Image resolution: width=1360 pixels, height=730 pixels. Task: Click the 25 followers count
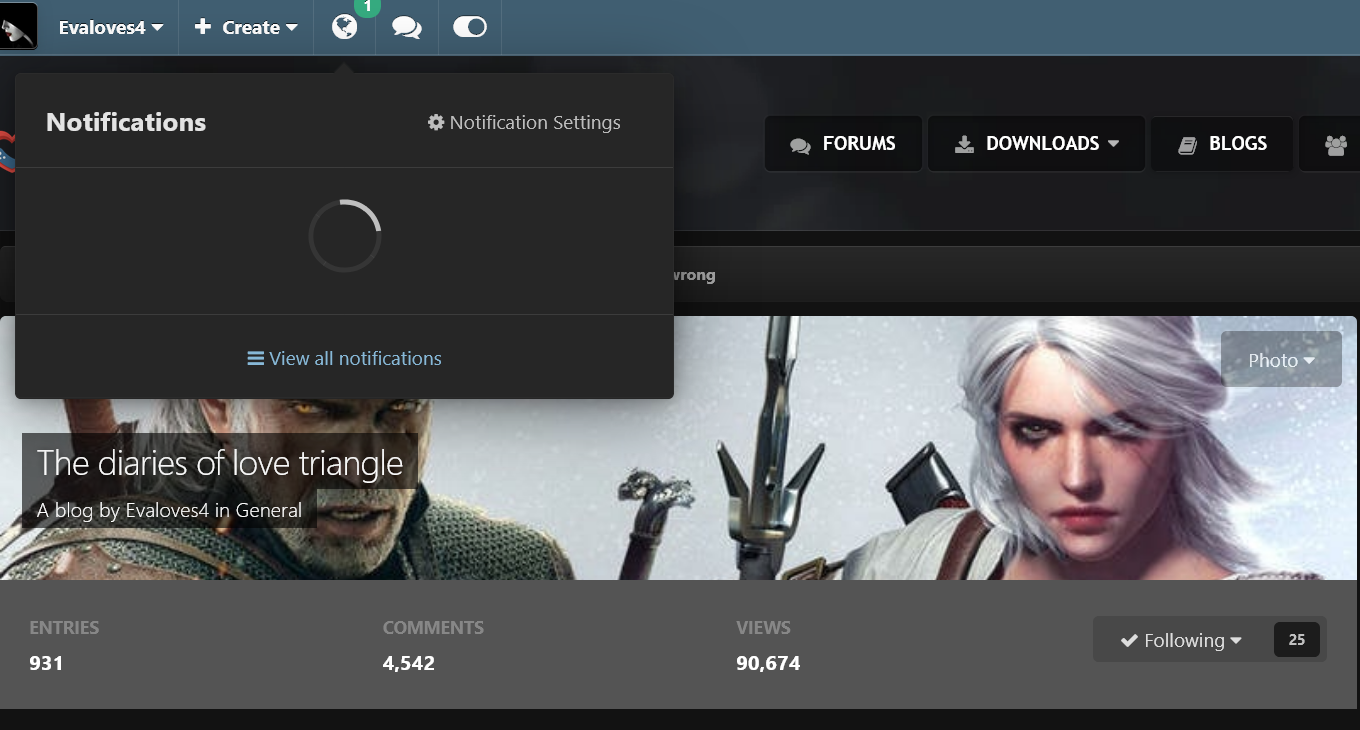pos(1297,640)
